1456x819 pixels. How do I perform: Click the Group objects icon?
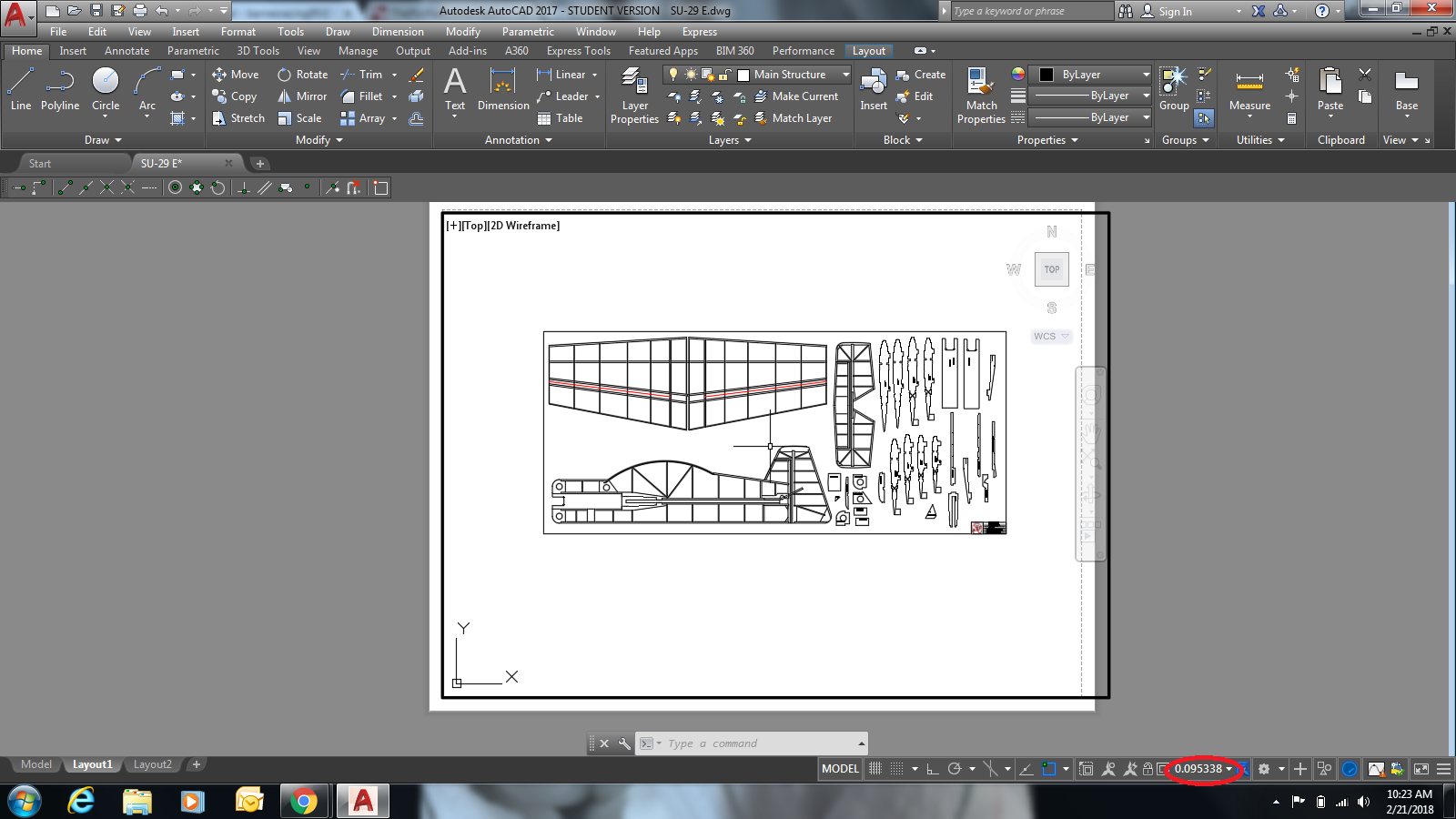[x=1174, y=89]
